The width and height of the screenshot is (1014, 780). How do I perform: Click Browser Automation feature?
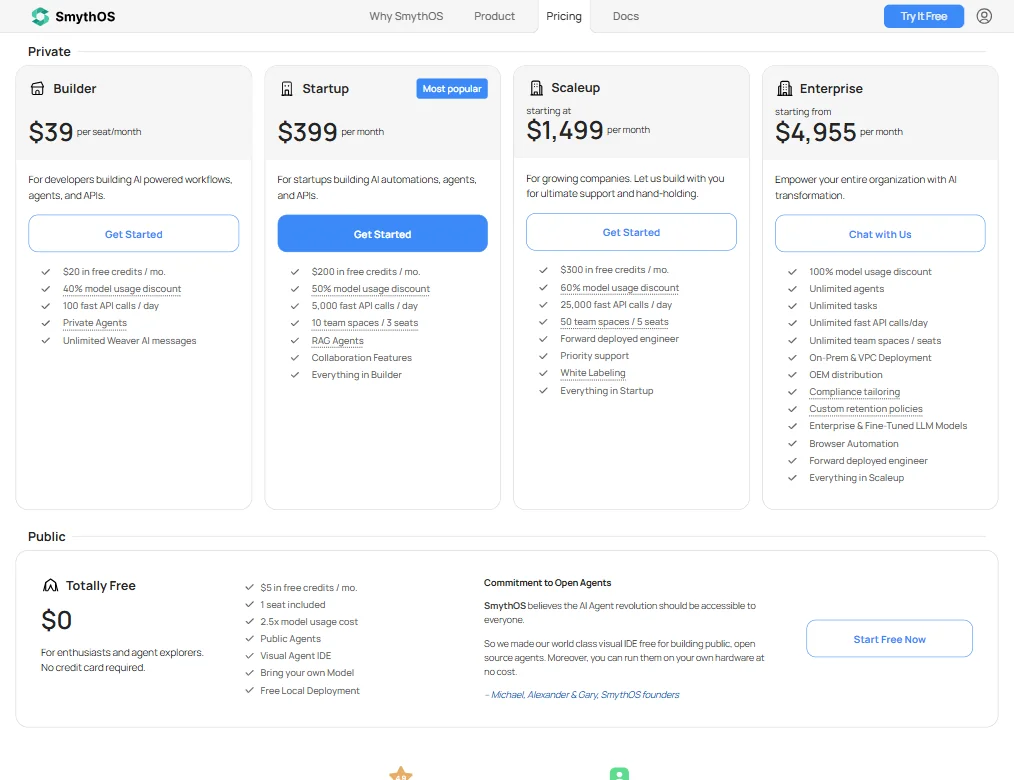[854, 444]
